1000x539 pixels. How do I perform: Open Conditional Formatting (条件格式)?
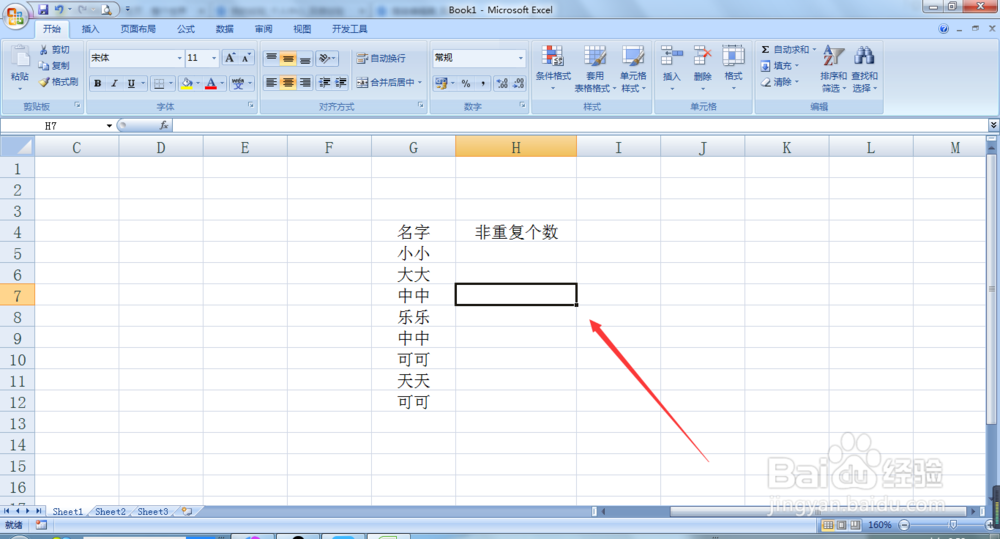(553, 68)
